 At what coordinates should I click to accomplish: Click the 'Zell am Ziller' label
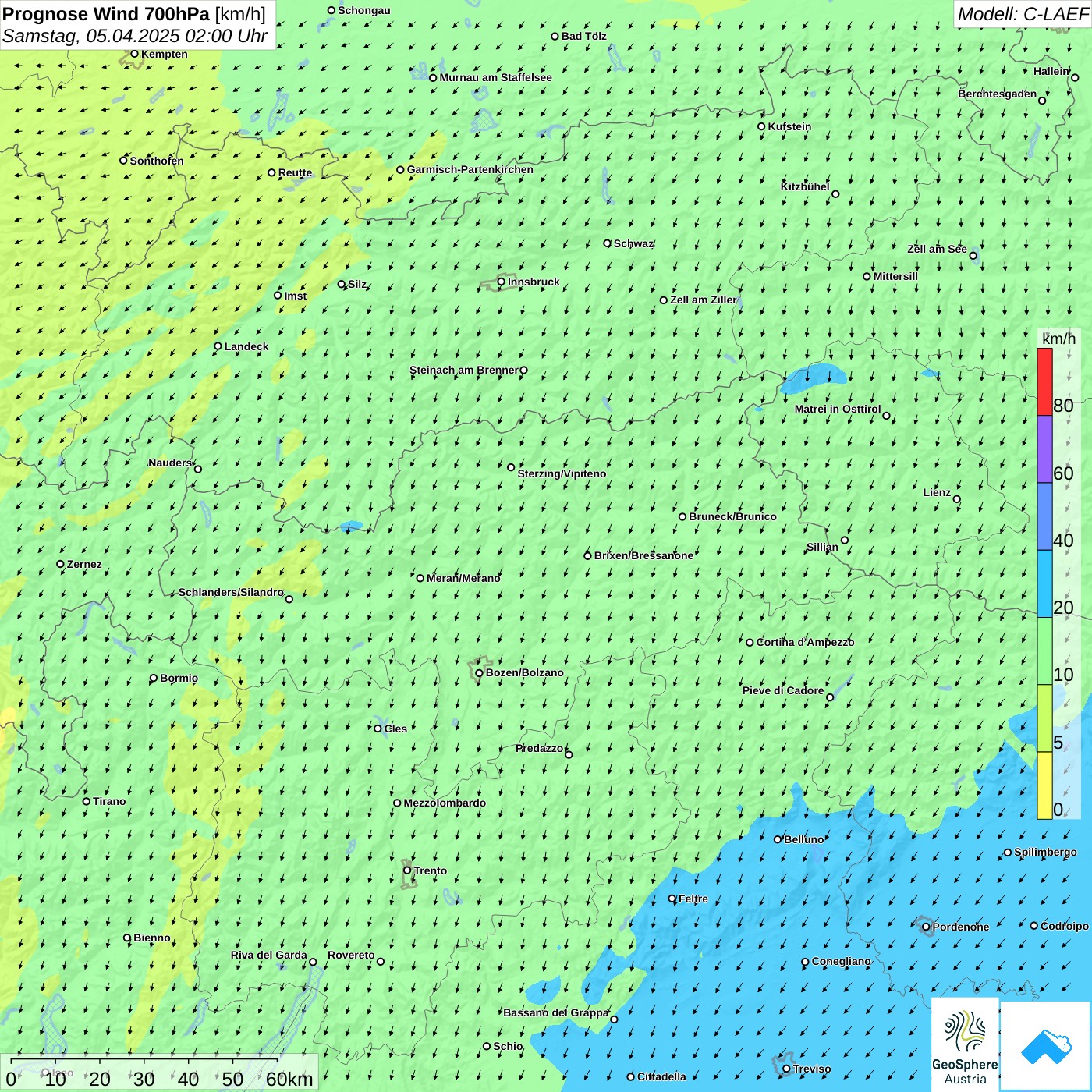[x=703, y=300]
